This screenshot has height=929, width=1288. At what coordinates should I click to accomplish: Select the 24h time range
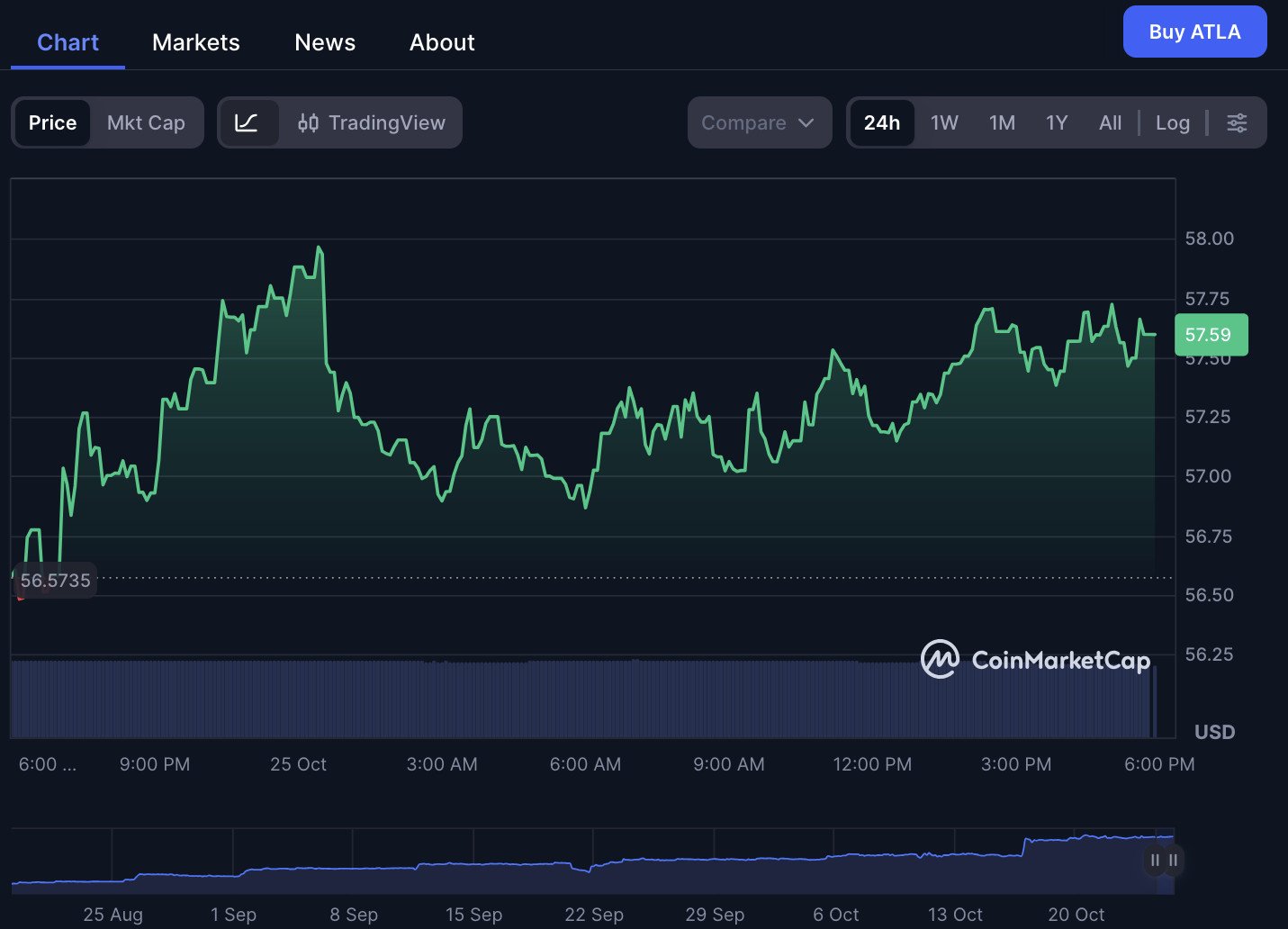click(x=881, y=122)
